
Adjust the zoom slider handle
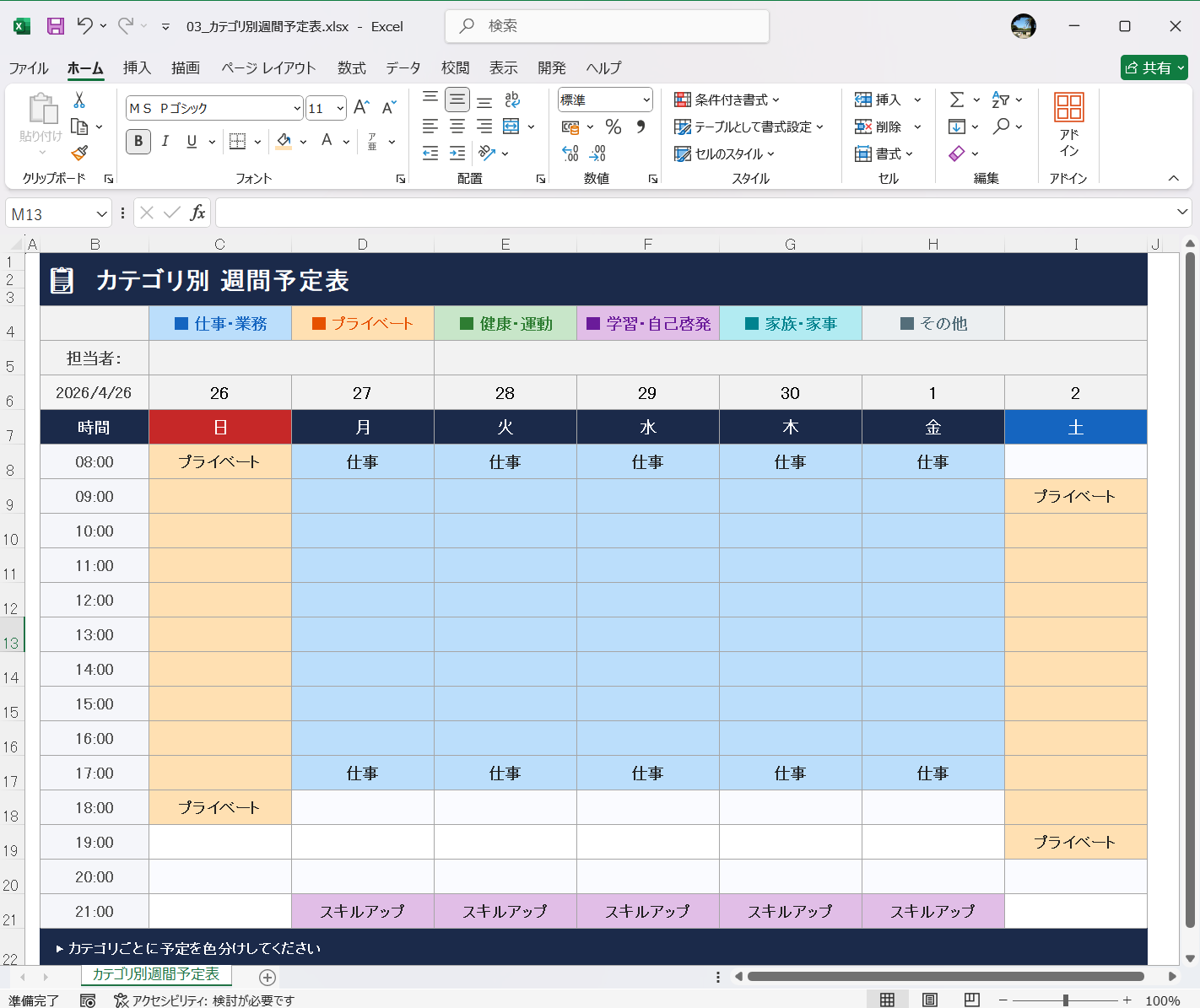tap(1066, 1000)
